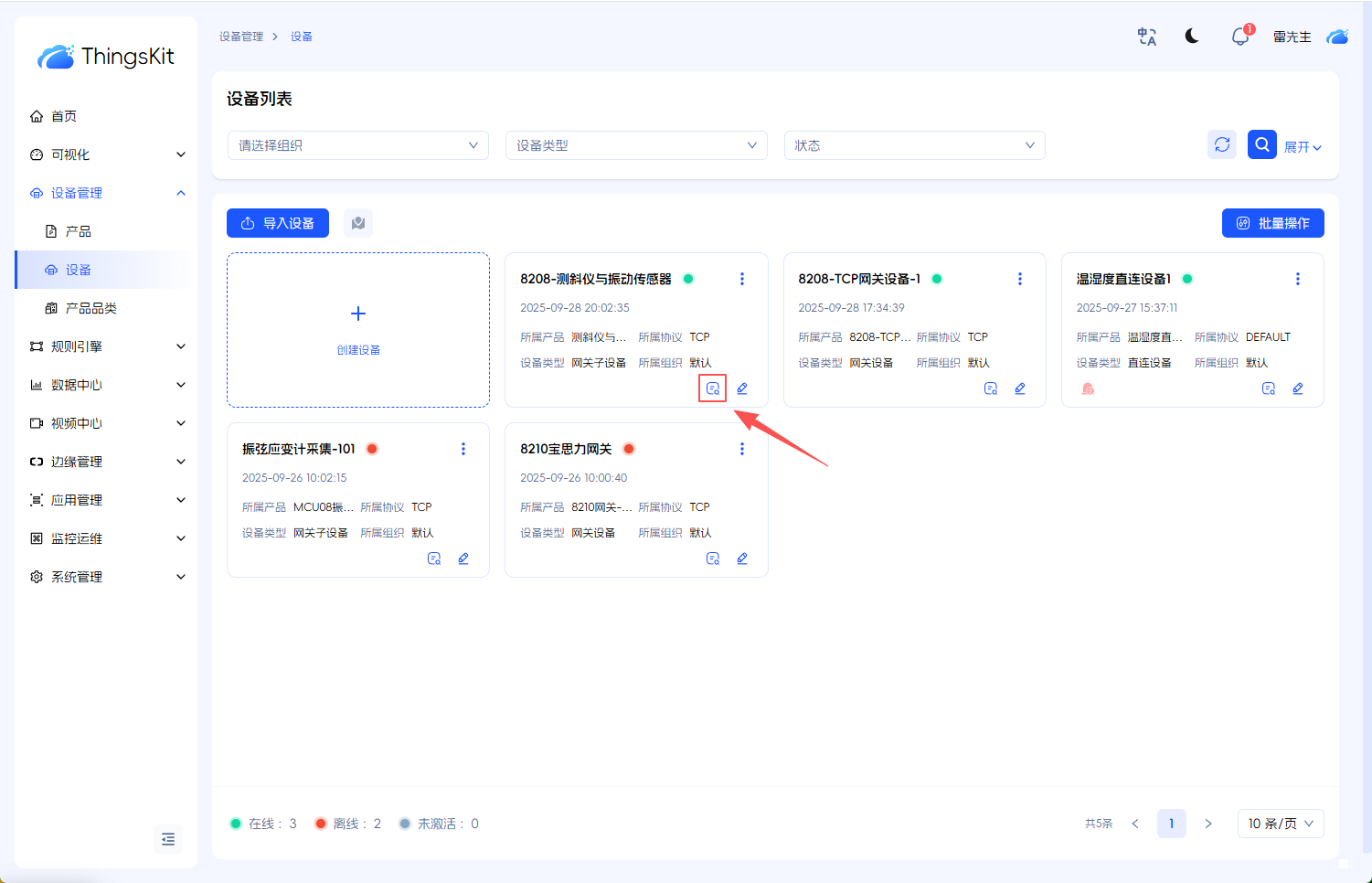The image size is (1372, 883).
Task: Click the 导入设备 button
Action: pyautogui.click(x=278, y=223)
